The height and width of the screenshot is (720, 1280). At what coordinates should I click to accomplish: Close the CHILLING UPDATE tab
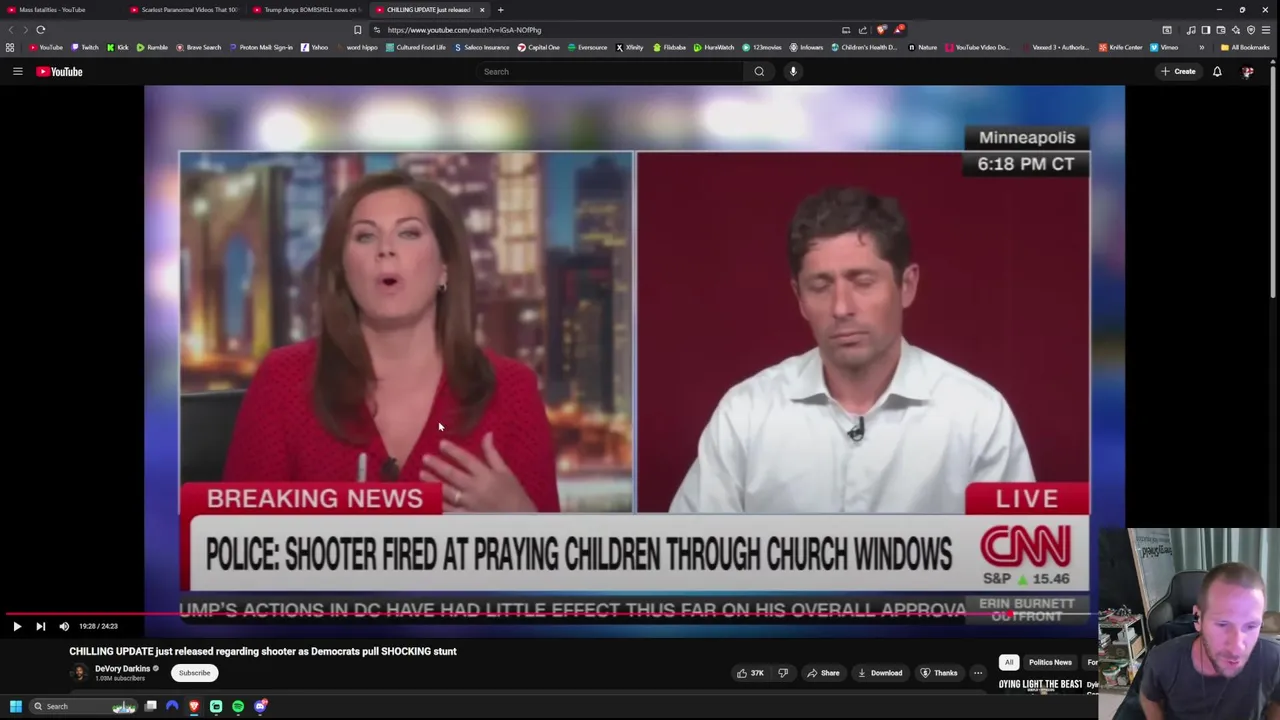[x=482, y=9]
